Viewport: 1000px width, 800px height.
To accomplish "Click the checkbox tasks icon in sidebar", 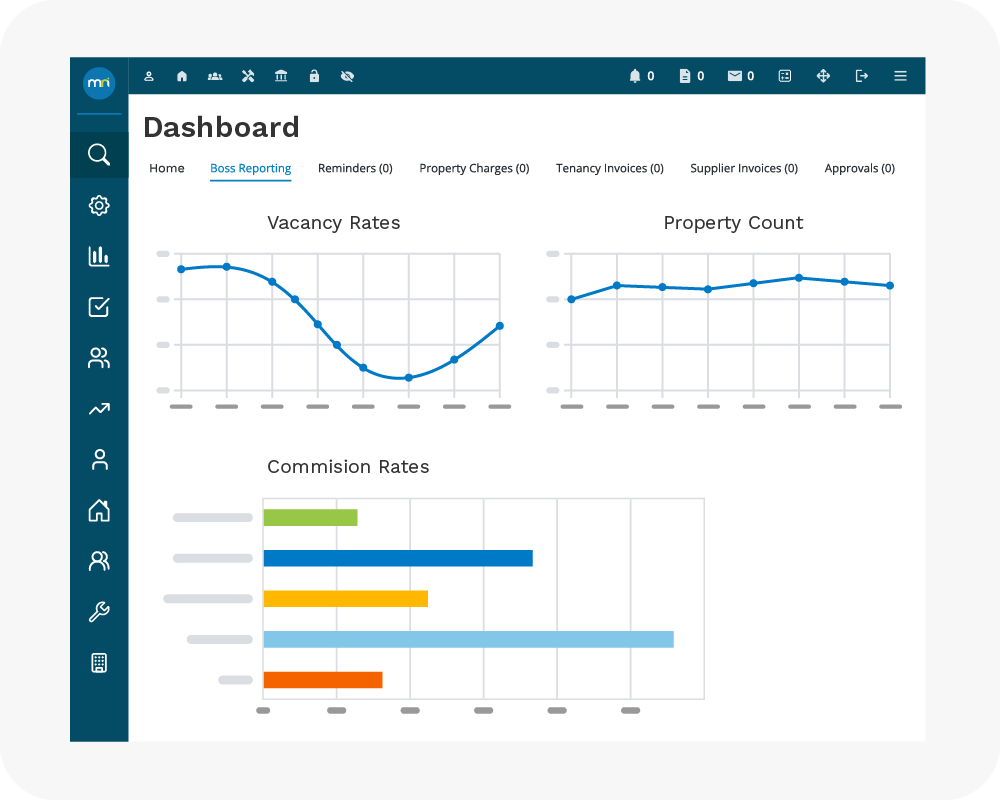I will 98,307.
